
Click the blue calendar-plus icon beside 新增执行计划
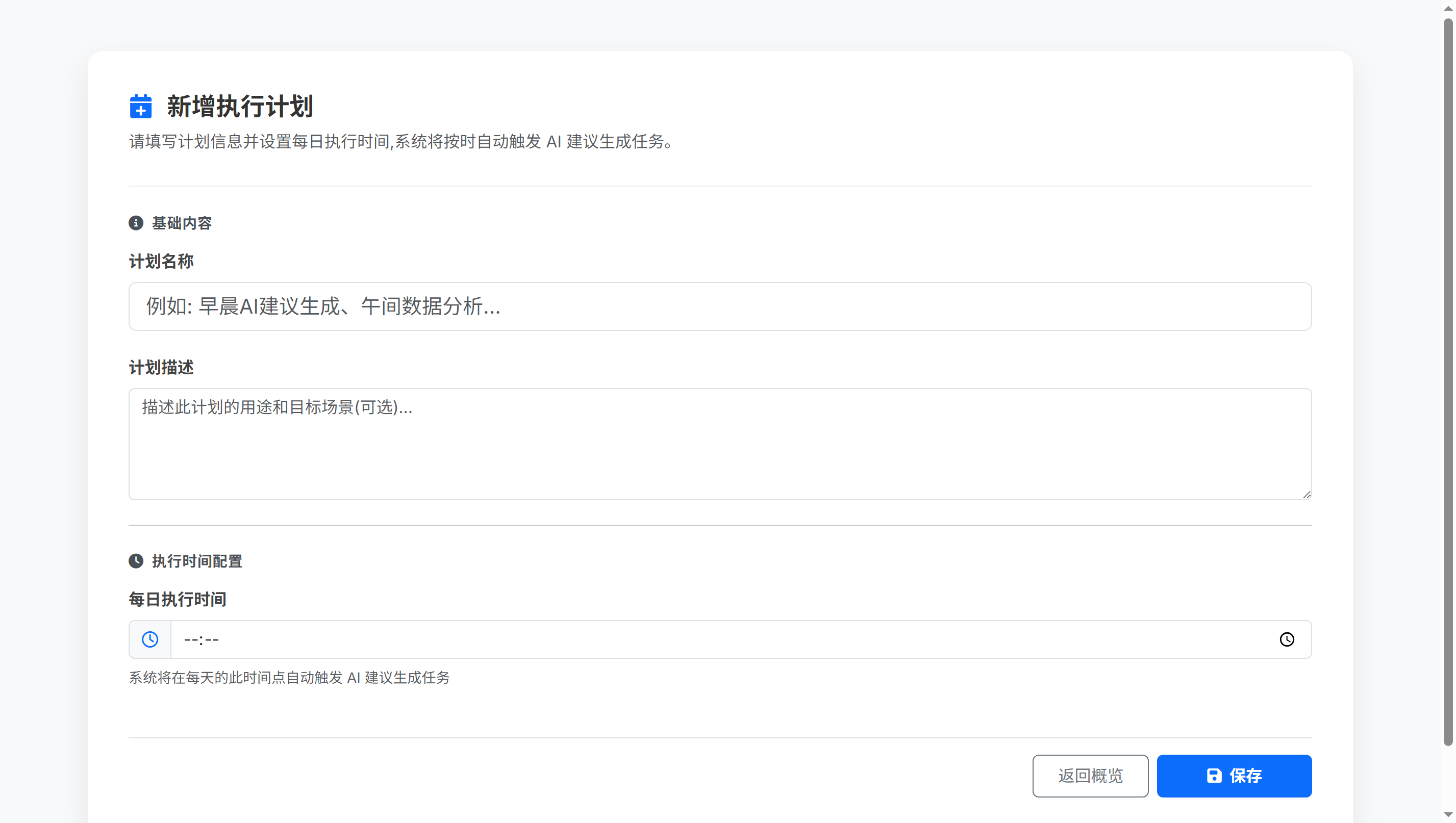140,106
